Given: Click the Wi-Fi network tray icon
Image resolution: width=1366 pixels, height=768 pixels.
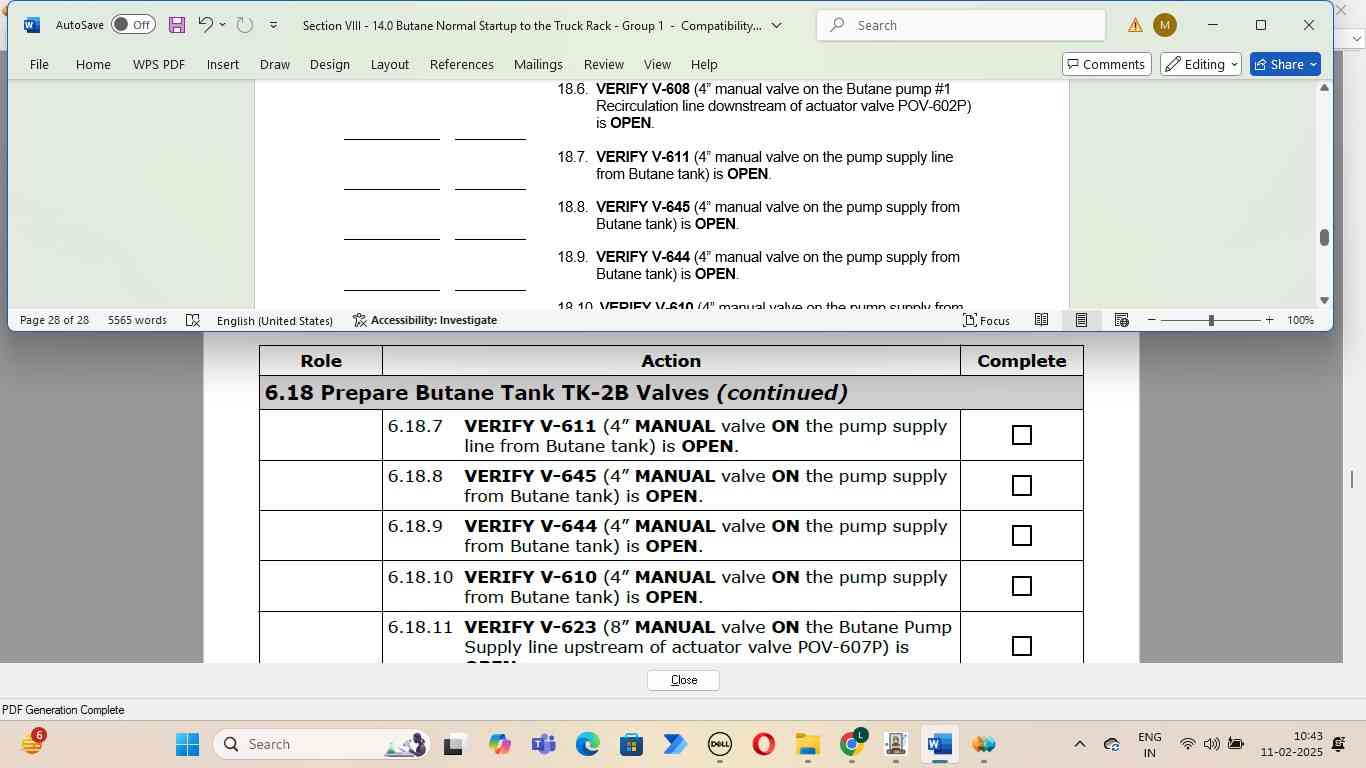Looking at the screenshot, I should coord(1187,744).
